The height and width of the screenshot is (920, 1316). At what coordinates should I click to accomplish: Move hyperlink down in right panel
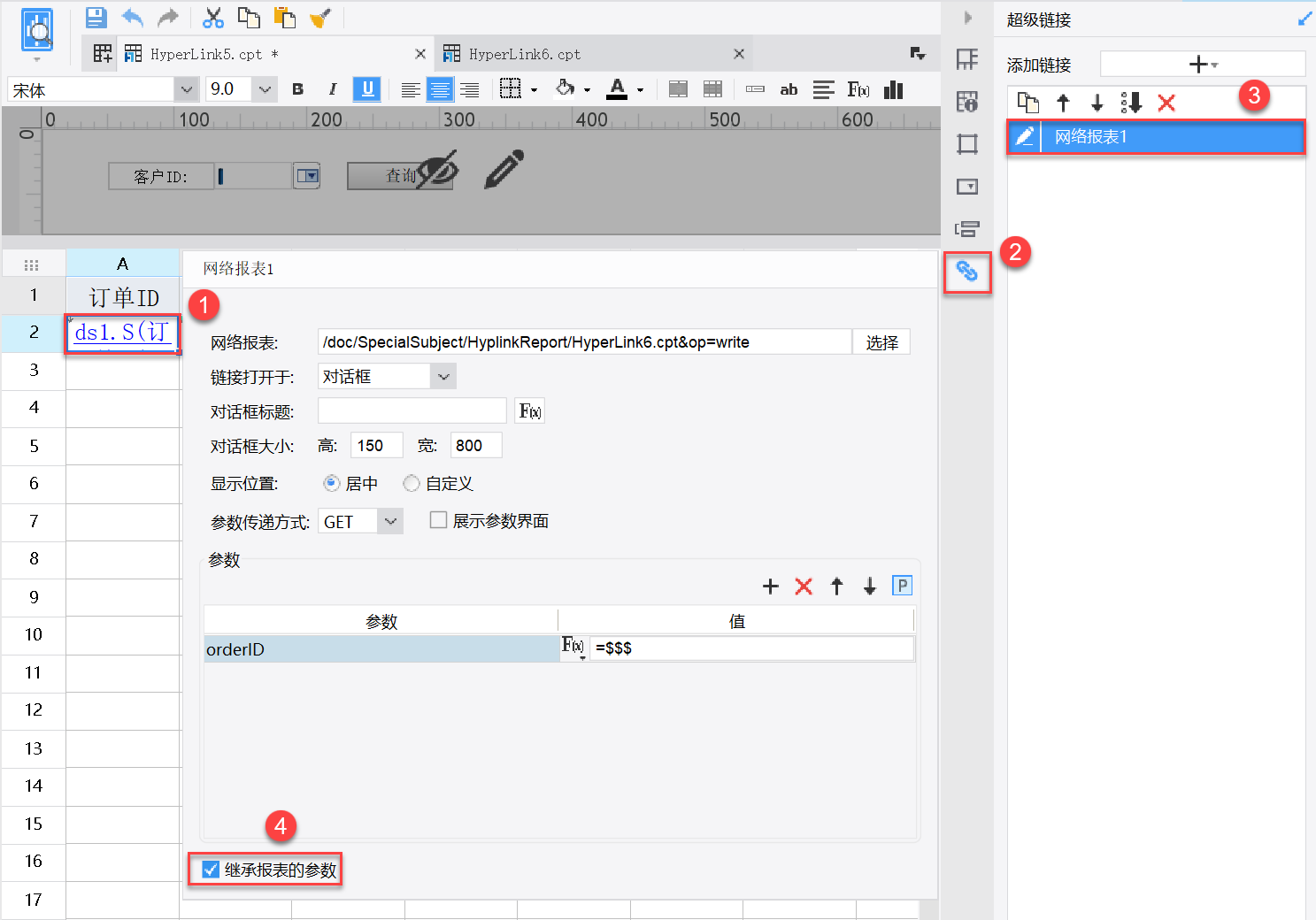[1097, 103]
